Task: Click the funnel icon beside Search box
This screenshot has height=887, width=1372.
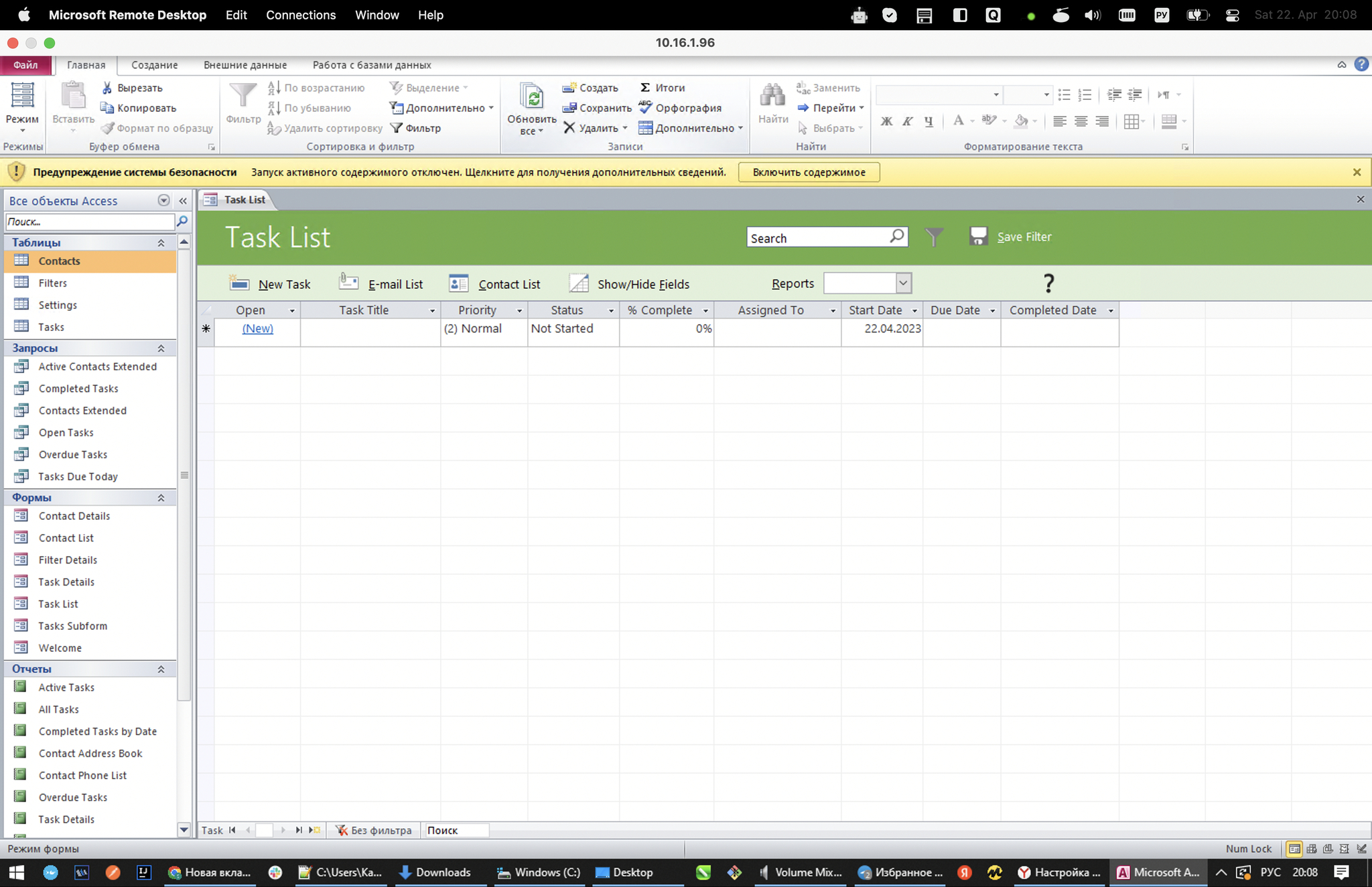Action: (934, 236)
